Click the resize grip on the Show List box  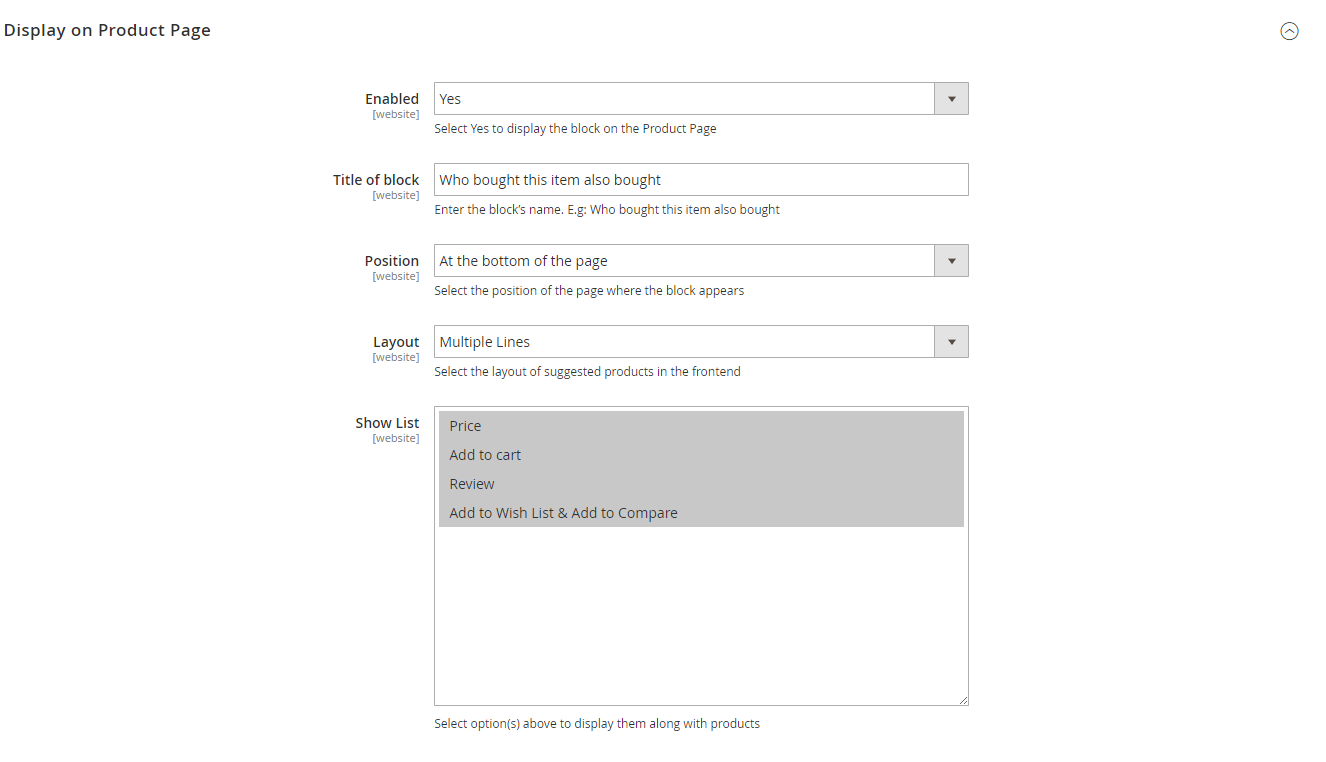tap(963, 700)
